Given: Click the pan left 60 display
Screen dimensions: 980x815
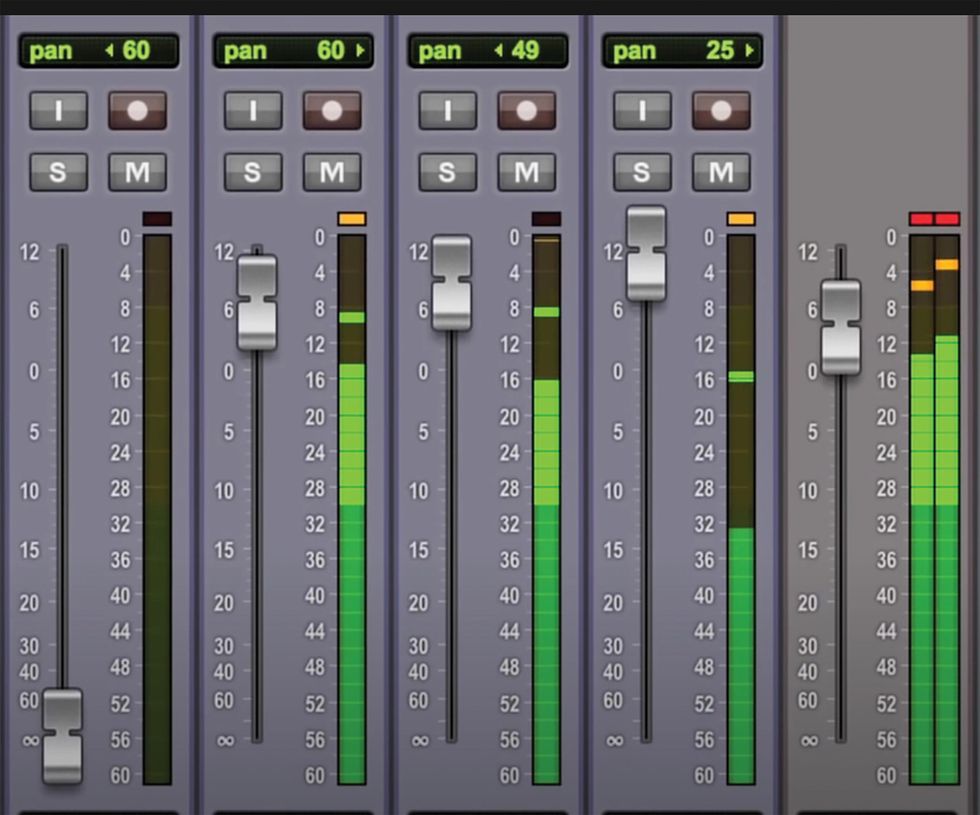Looking at the screenshot, I should pos(99,51).
